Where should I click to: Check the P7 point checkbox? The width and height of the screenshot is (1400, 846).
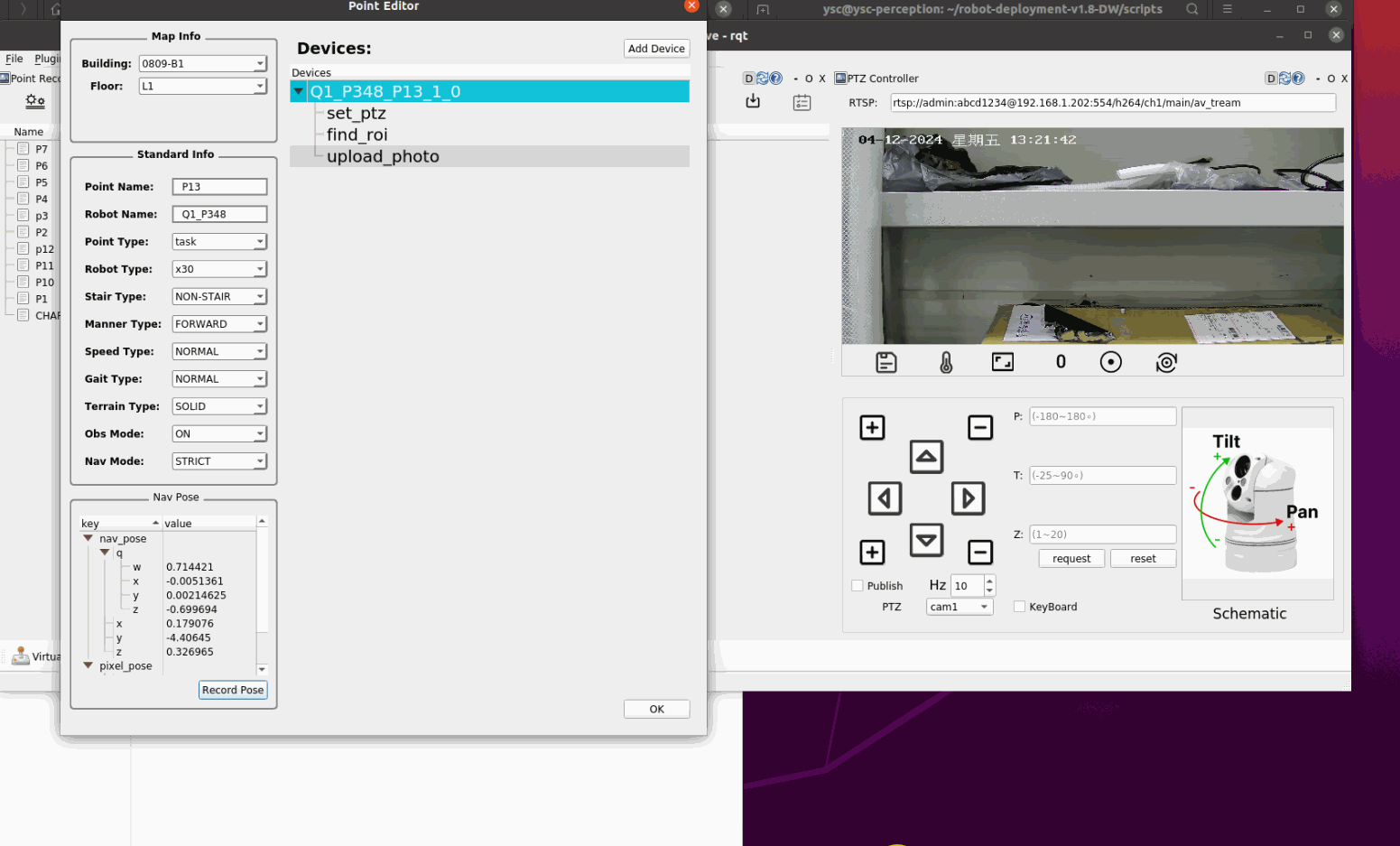click(x=23, y=149)
